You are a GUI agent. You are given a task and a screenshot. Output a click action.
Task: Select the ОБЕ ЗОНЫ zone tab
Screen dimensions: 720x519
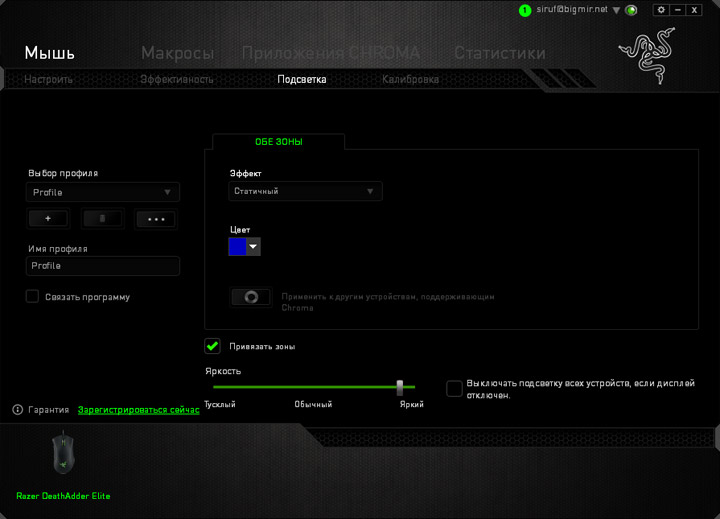click(279, 142)
